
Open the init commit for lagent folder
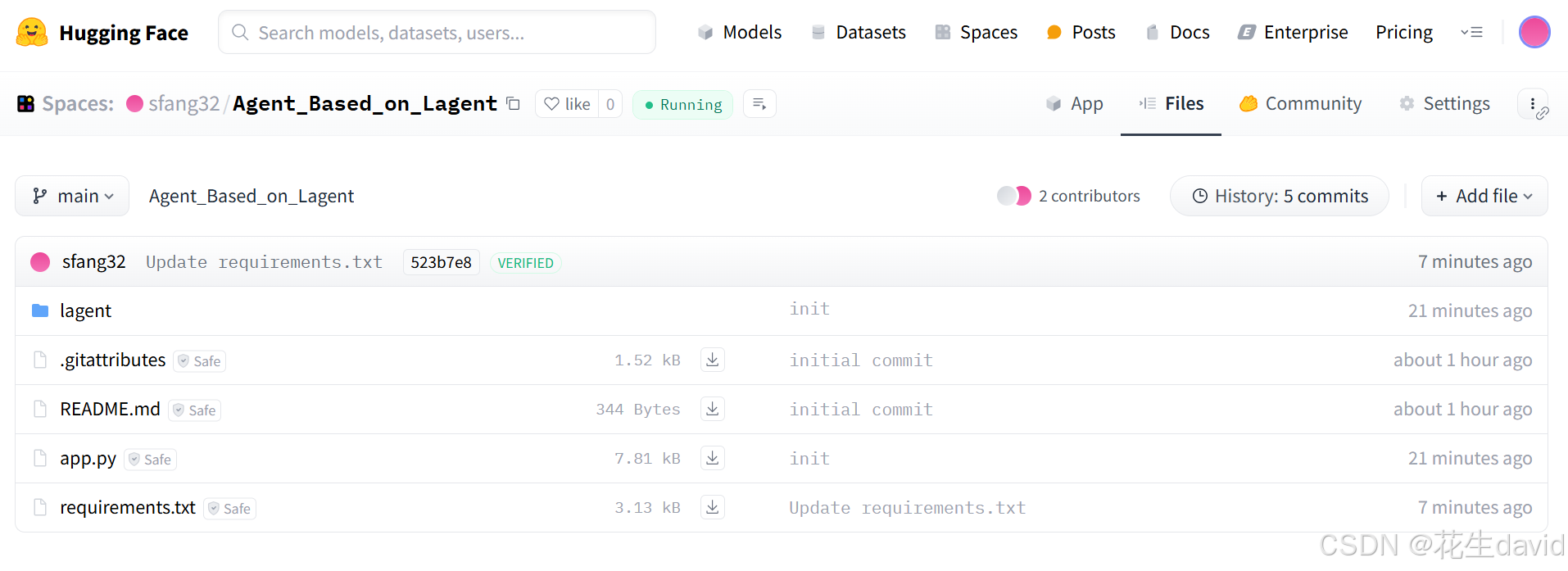[809, 309]
